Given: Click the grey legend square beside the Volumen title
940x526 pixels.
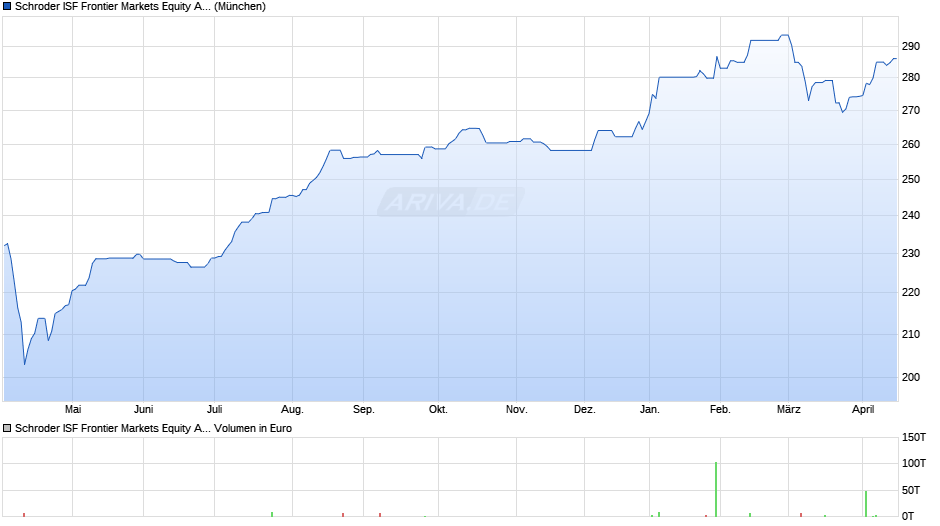Looking at the screenshot, I should click(x=7, y=428).
